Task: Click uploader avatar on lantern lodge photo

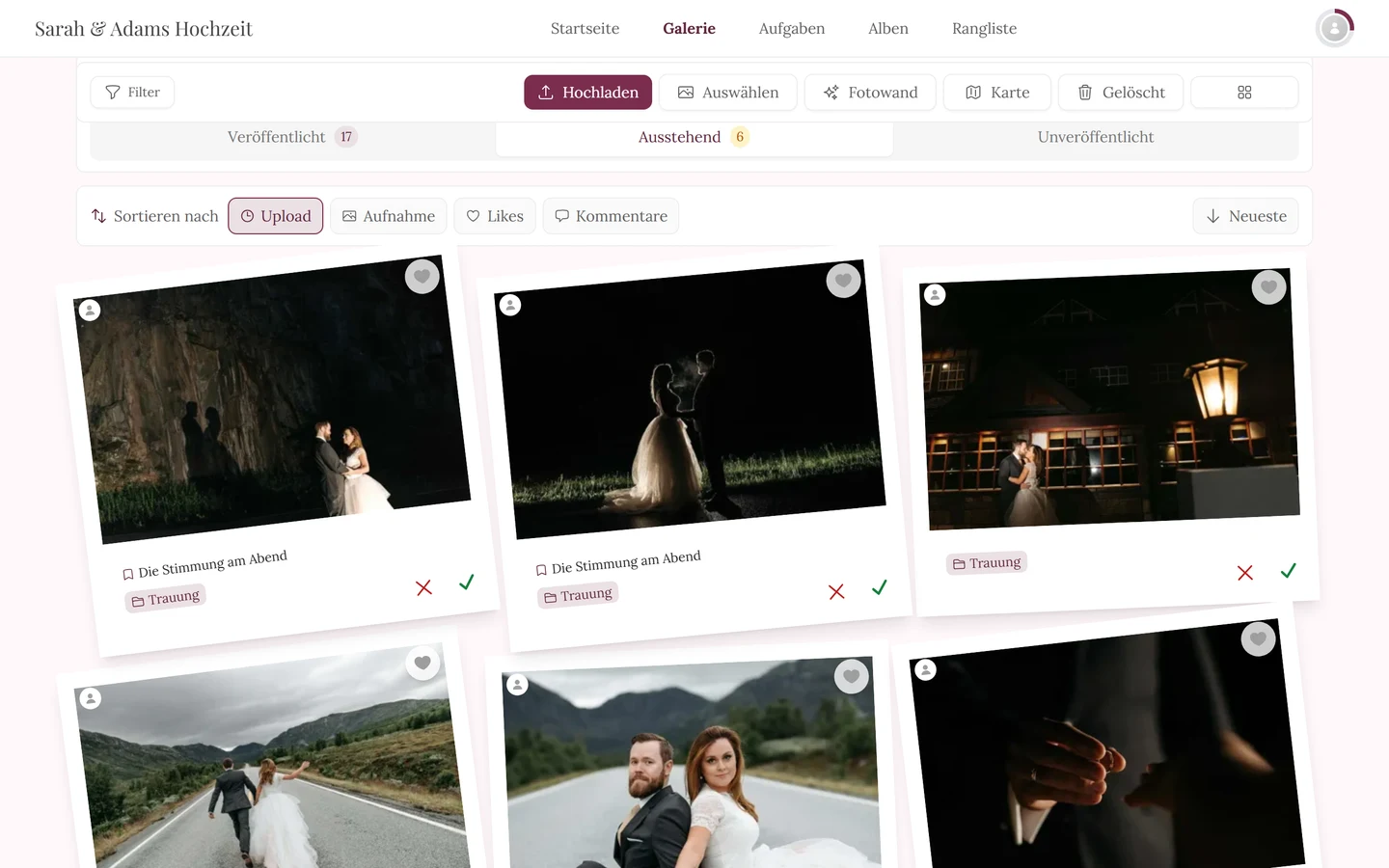Action: [935, 294]
